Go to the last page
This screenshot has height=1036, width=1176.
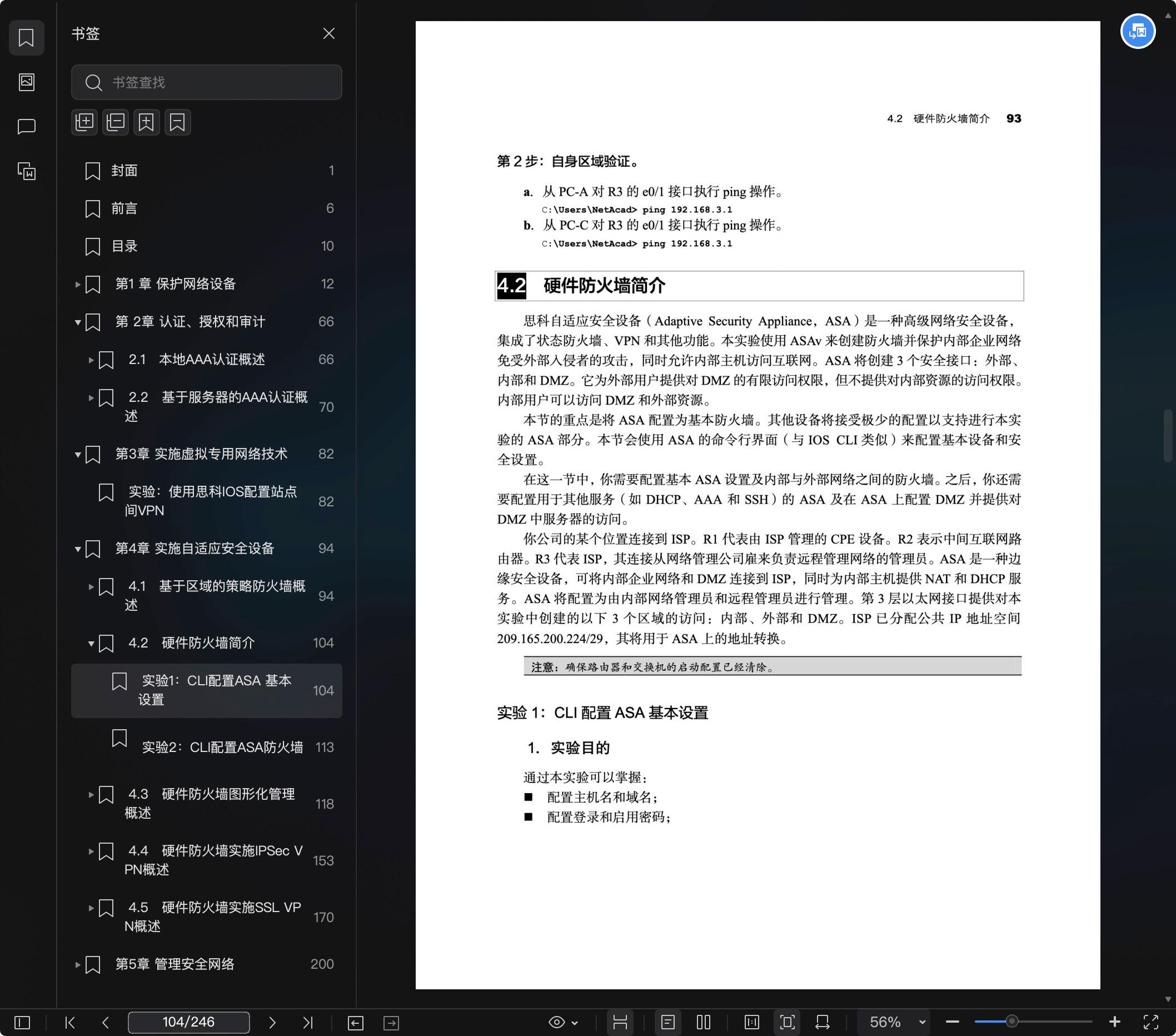[308, 1022]
